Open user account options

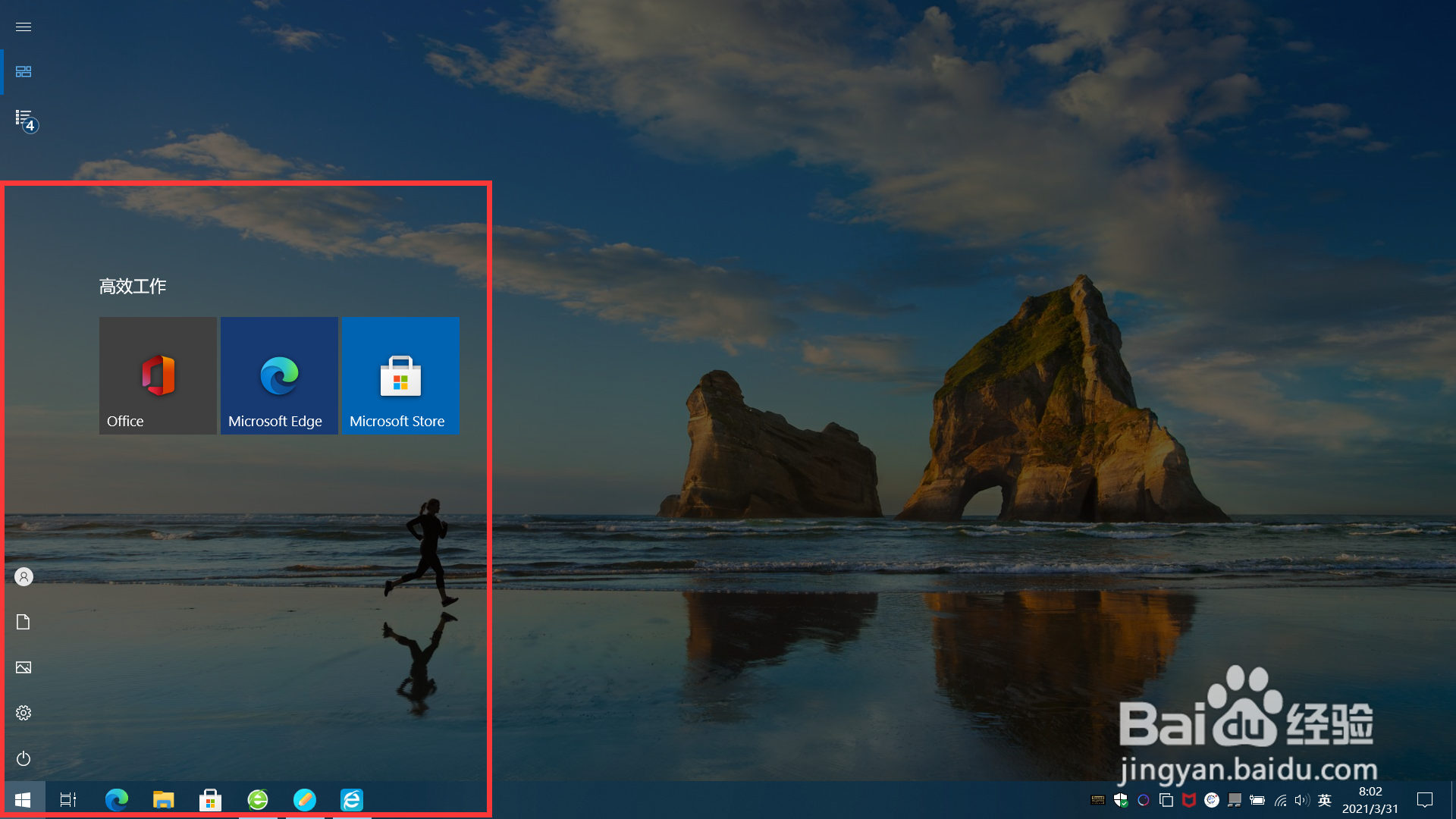click(x=24, y=577)
